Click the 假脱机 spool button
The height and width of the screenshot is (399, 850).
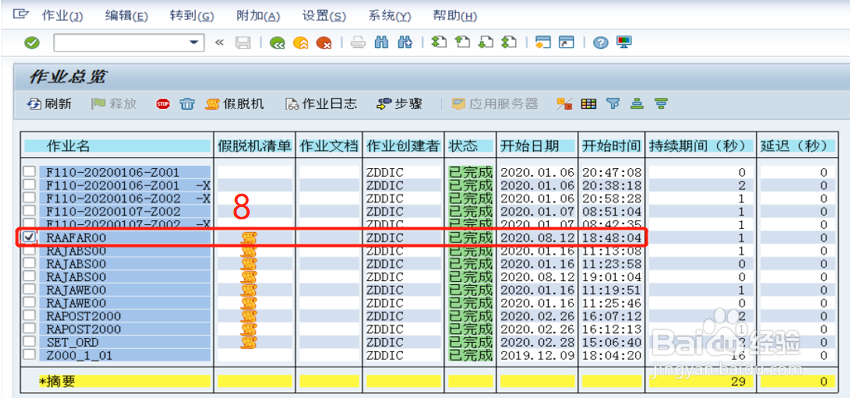(x=235, y=104)
